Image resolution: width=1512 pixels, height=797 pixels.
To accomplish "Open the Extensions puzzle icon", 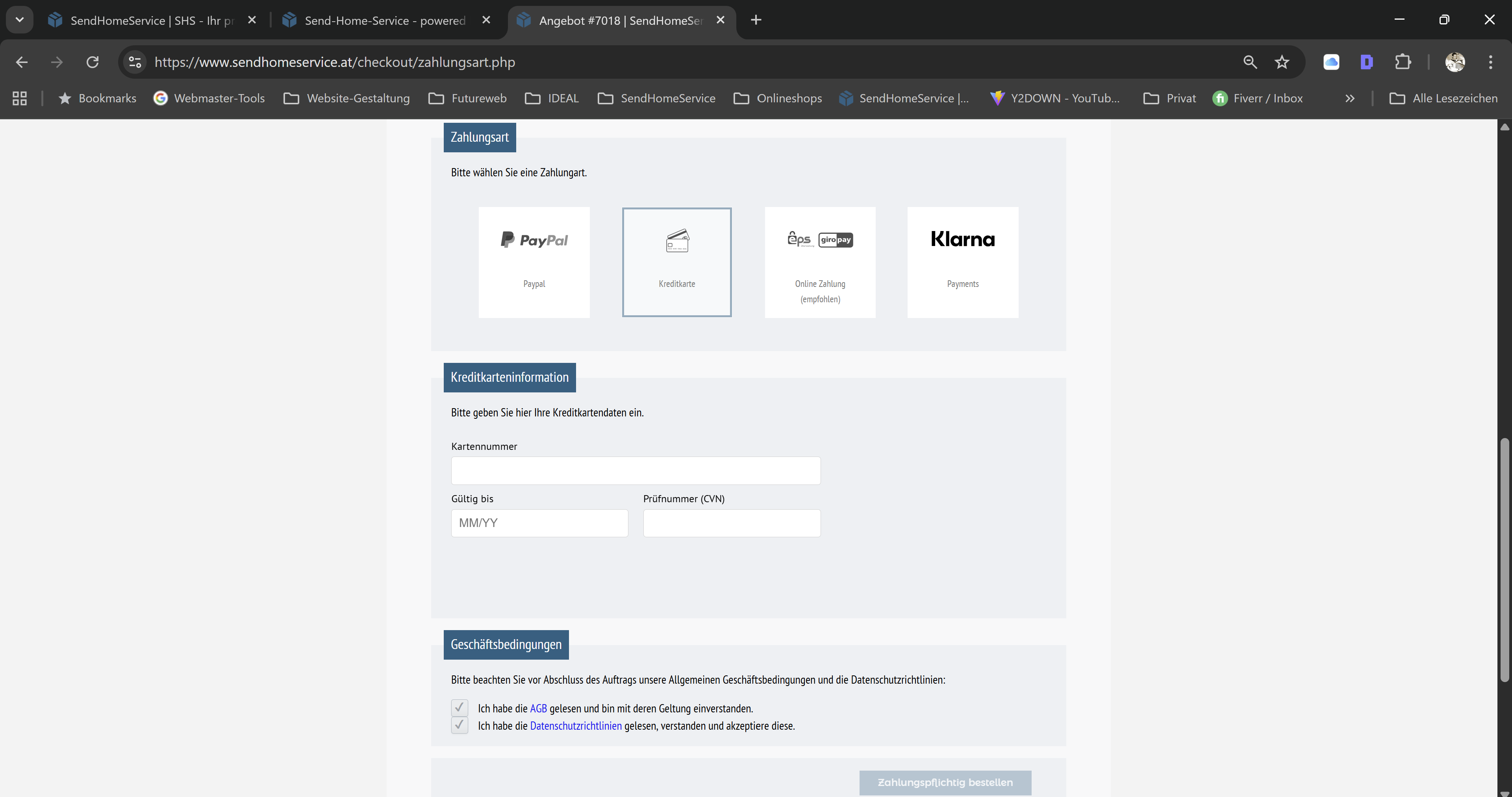I will pos(1403,62).
